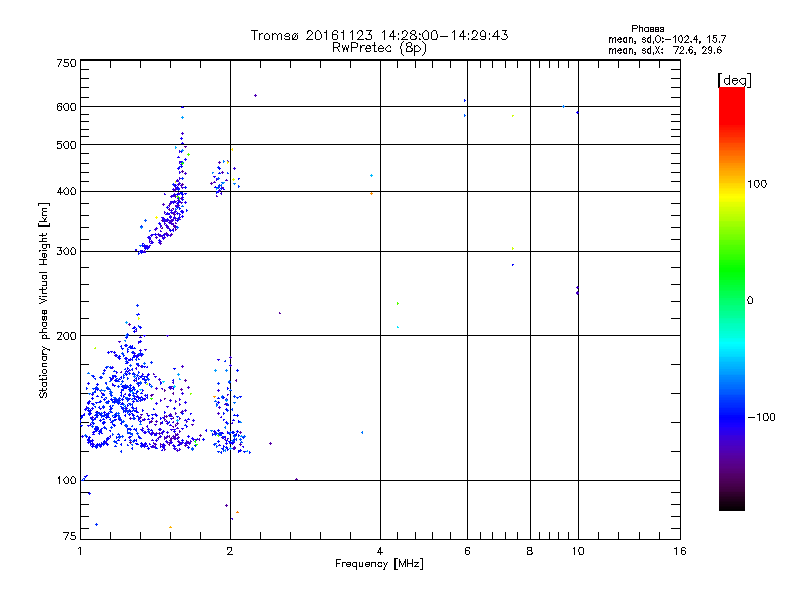Click the '[deg]' colorbar unit label
The width and height of the screenshot is (800, 600).
[x=734, y=80]
